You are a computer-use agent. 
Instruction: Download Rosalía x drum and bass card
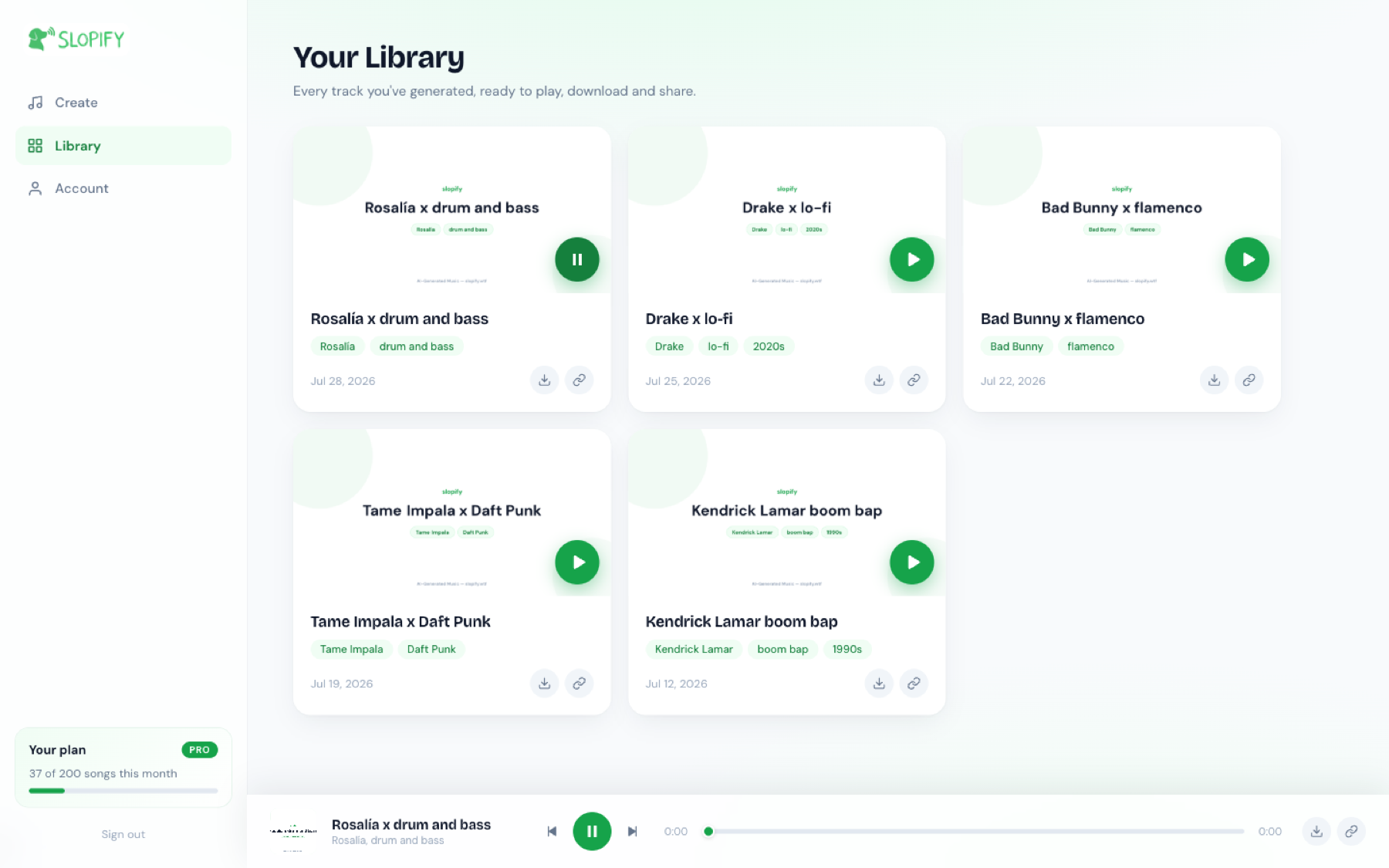(545, 380)
